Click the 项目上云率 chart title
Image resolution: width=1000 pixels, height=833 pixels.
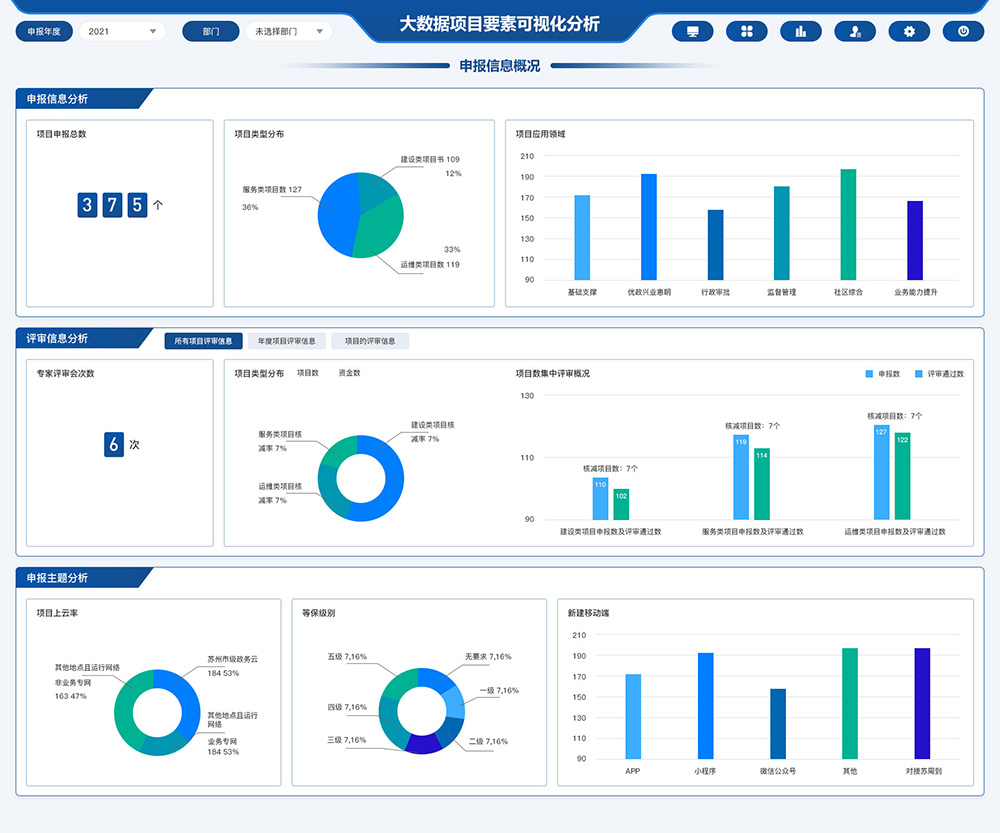57,613
